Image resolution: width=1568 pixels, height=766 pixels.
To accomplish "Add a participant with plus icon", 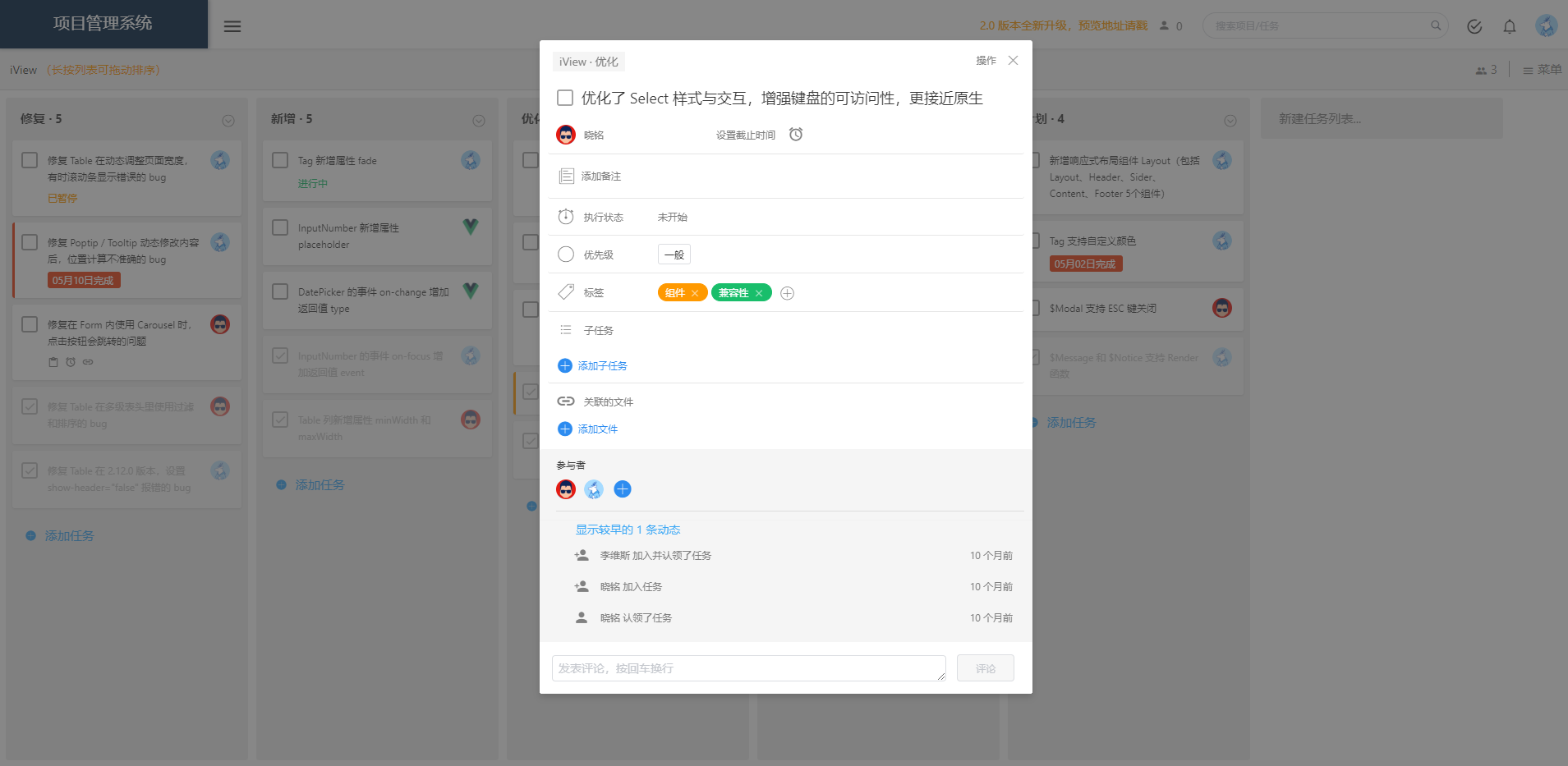I will click(623, 489).
